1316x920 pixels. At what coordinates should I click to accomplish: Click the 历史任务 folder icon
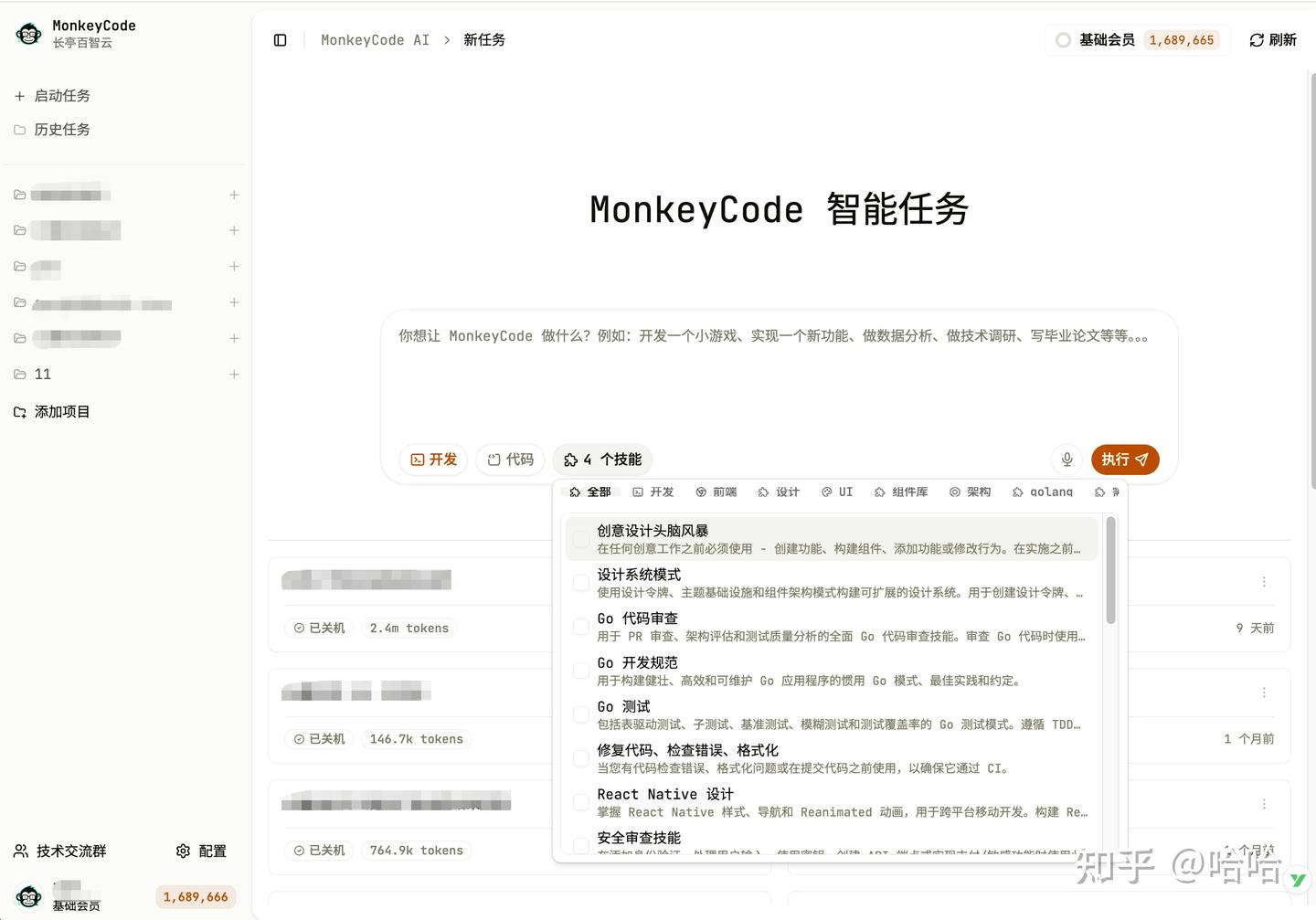pyautogui.click(x=19, y=130)
